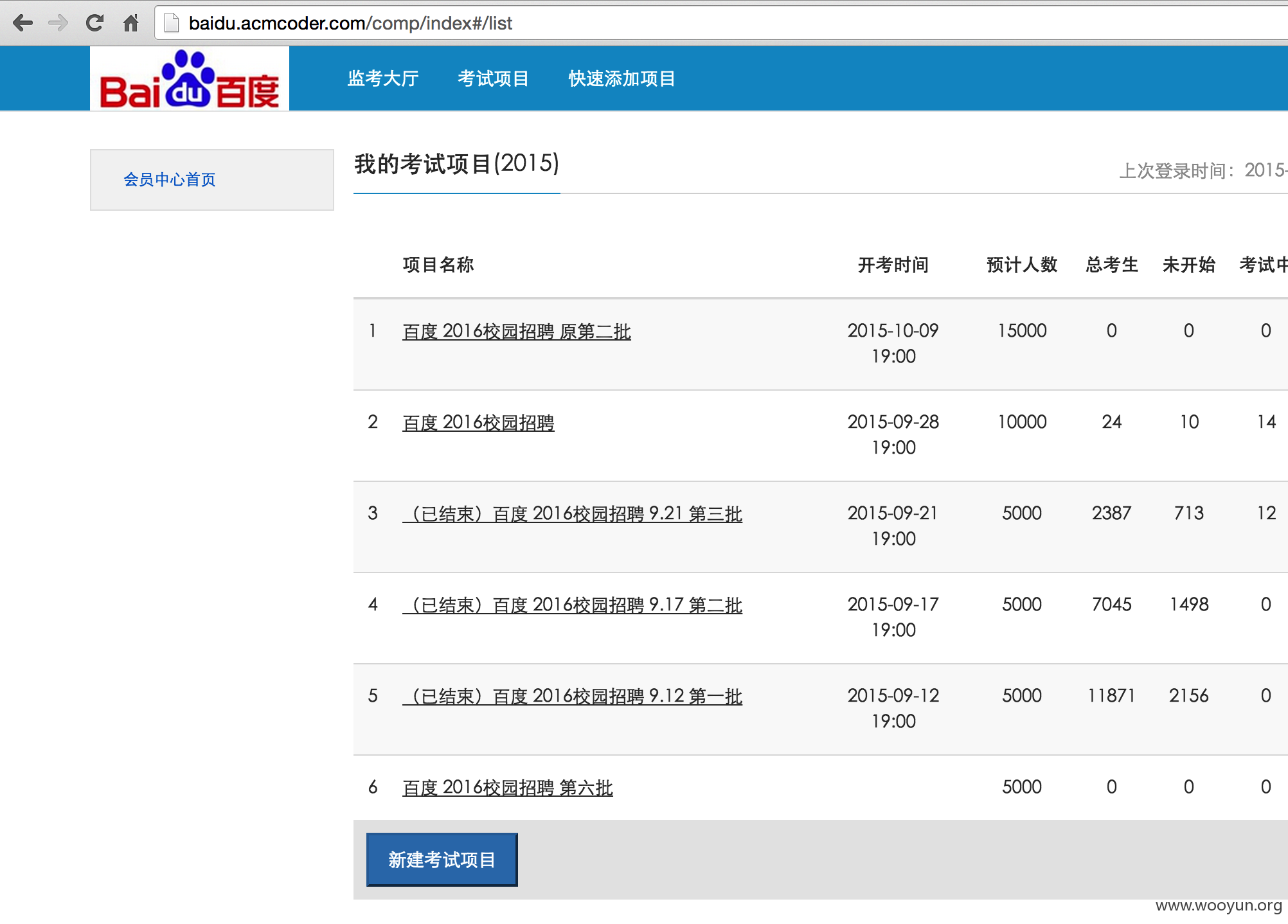Click total examinees value 24
The height and width of the screenshot is (924, 1288).
click(1112, 422)
